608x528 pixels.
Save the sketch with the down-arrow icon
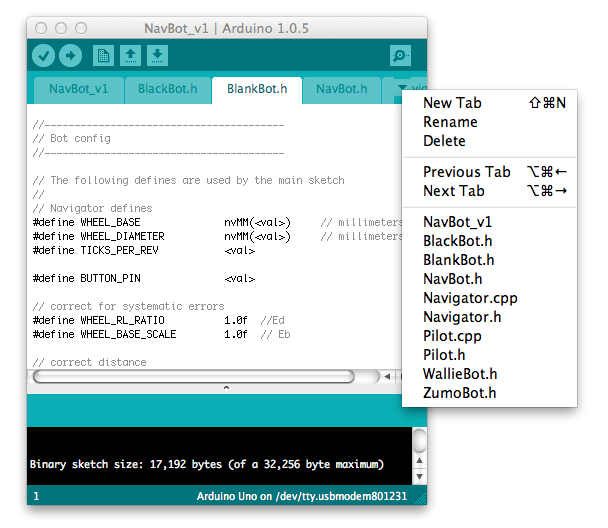[x=157, y=55]
